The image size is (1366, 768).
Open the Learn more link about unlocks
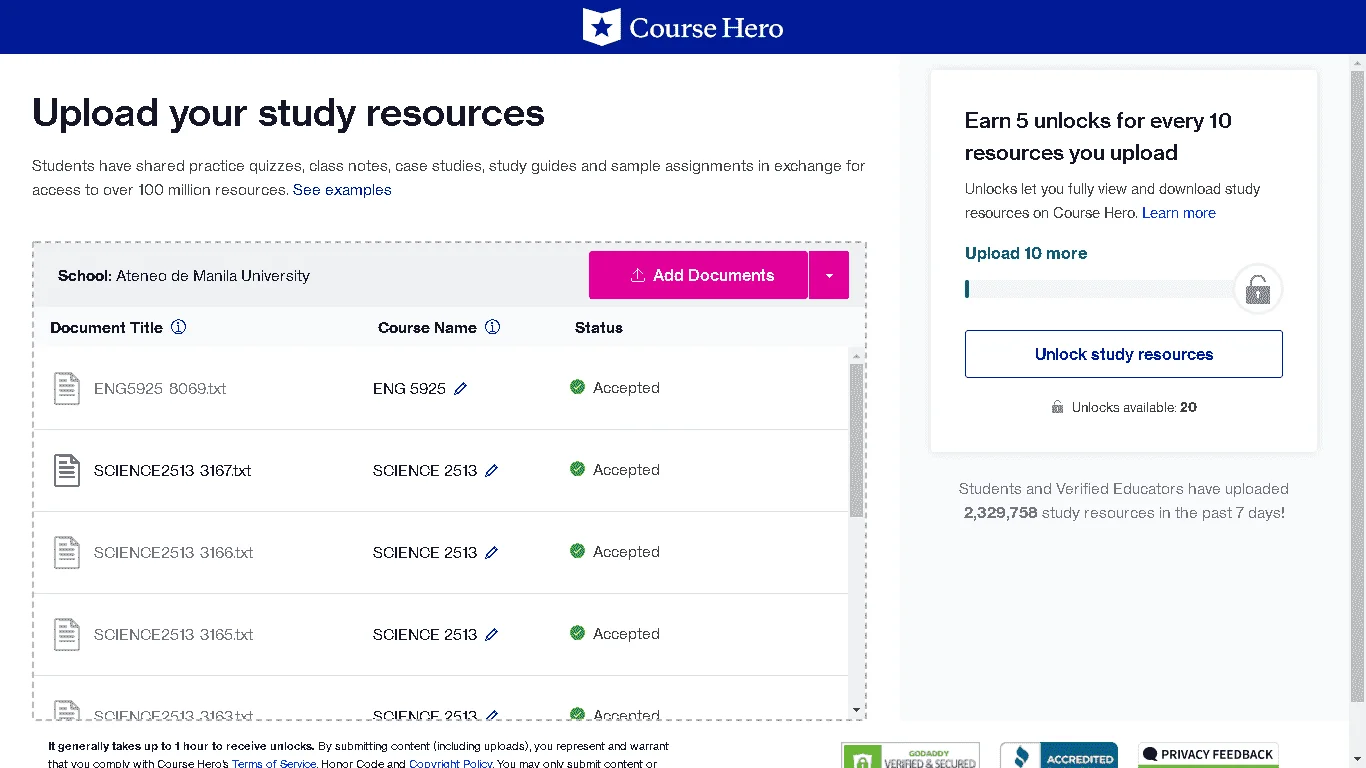pyautogui.click(x=1179, y=213)
